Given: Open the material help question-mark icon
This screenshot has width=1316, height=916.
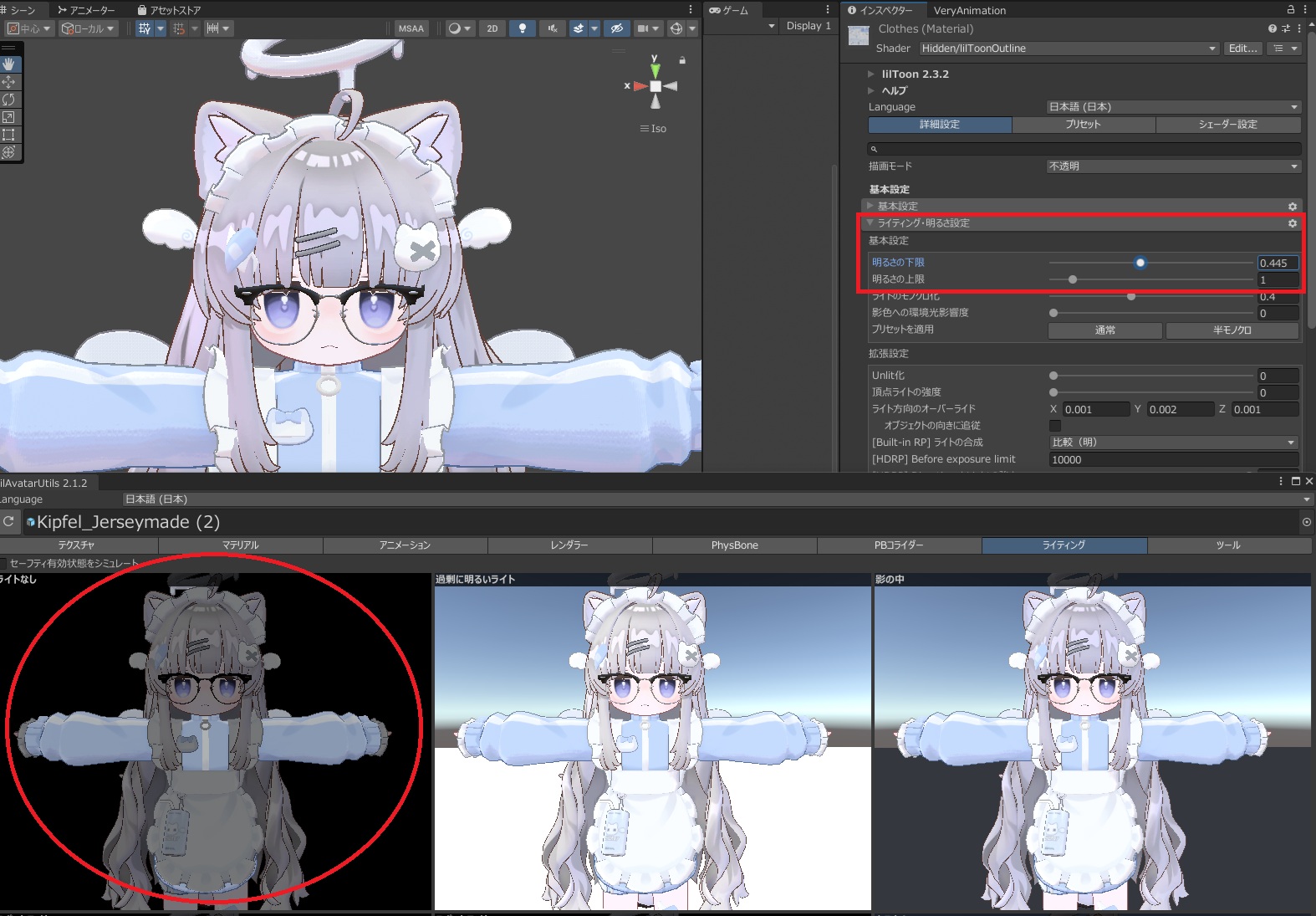Looking at the screenshot, I should [x=1273, y=28].
